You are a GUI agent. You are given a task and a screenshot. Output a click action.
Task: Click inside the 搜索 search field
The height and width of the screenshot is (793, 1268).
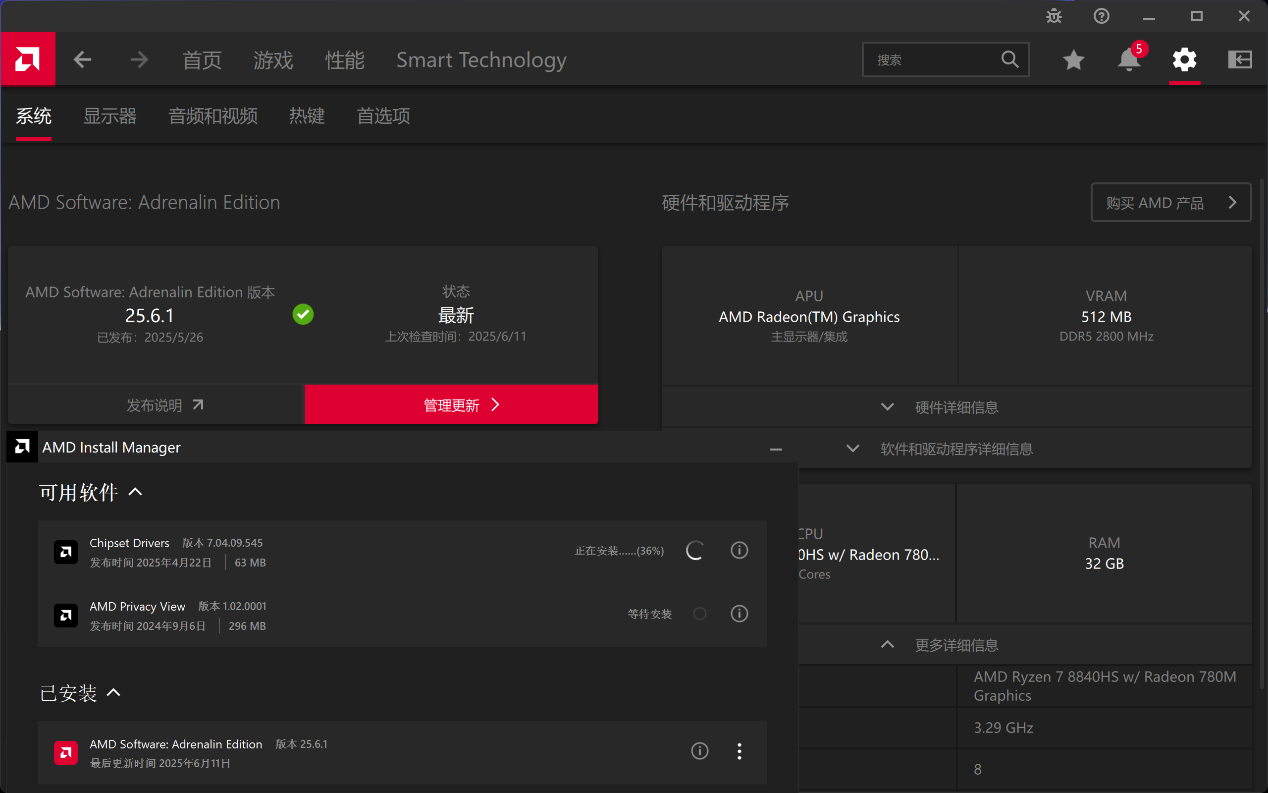point(930,59)
